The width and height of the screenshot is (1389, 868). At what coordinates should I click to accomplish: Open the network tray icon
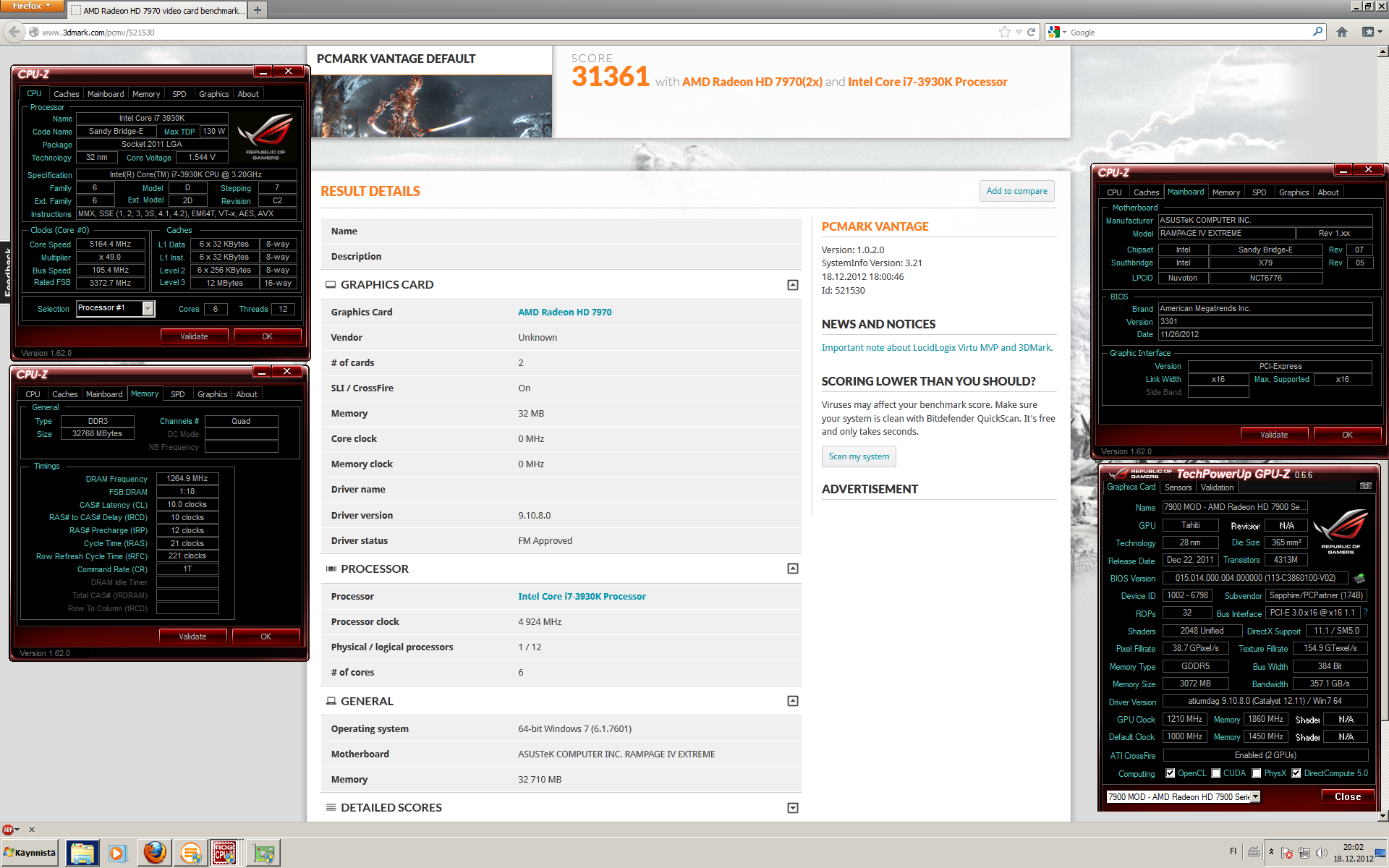point(1304,853)
